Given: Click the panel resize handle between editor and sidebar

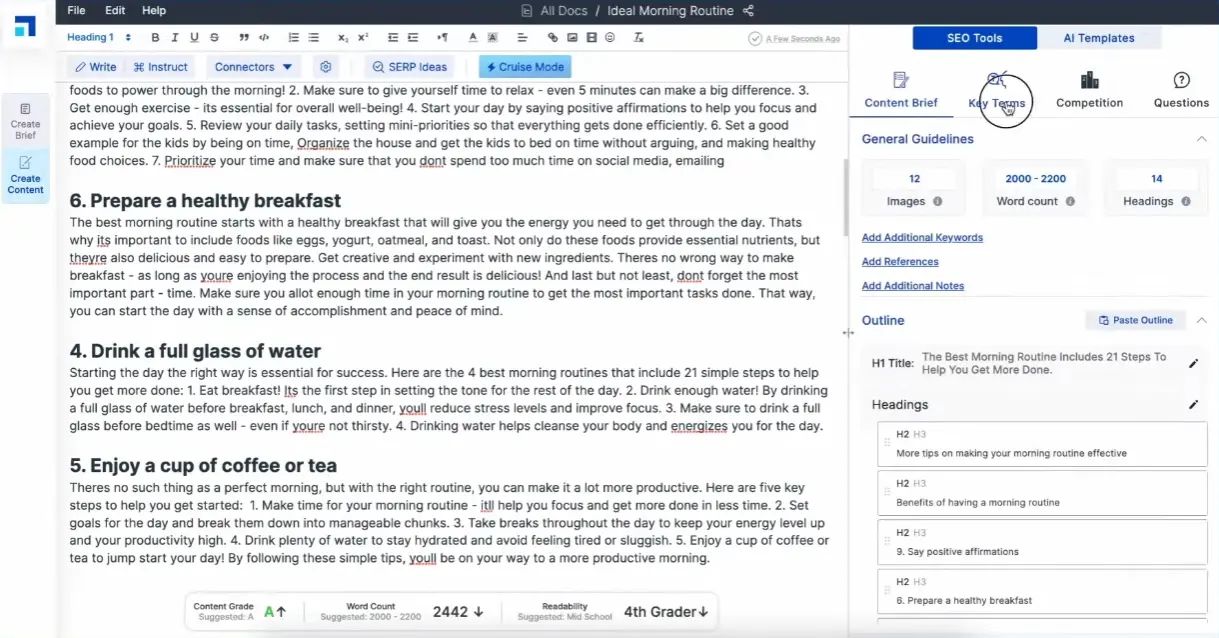Looking at the screenshot, I should coord(849,333).
